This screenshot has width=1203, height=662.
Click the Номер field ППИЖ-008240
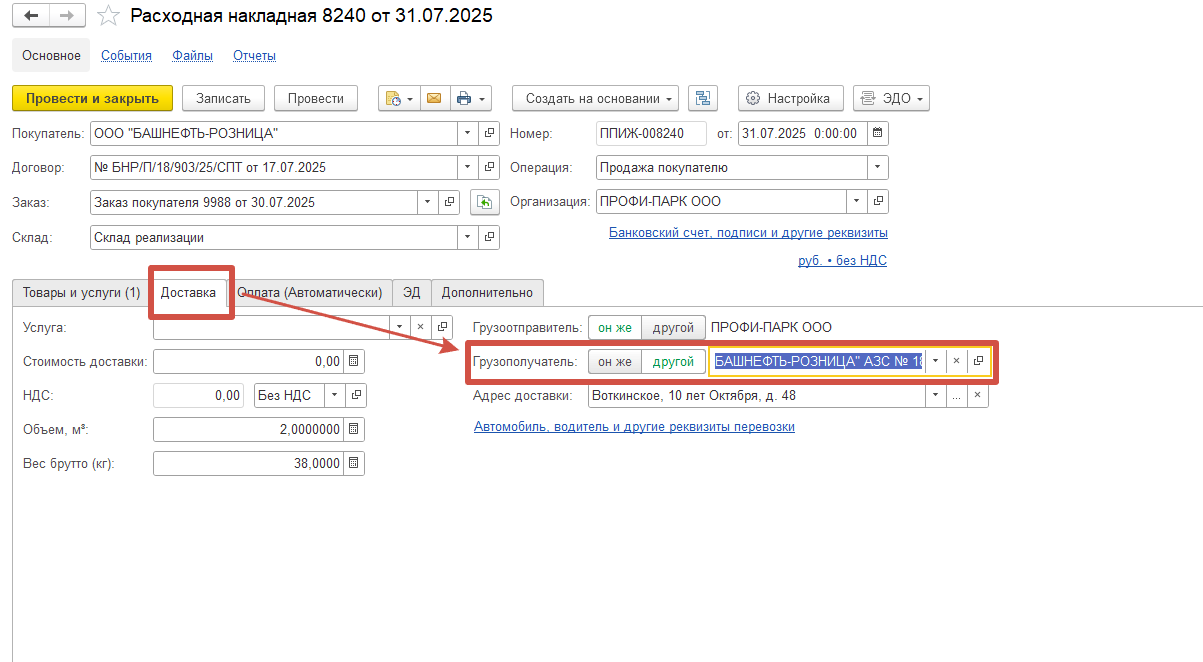(650, 133)
